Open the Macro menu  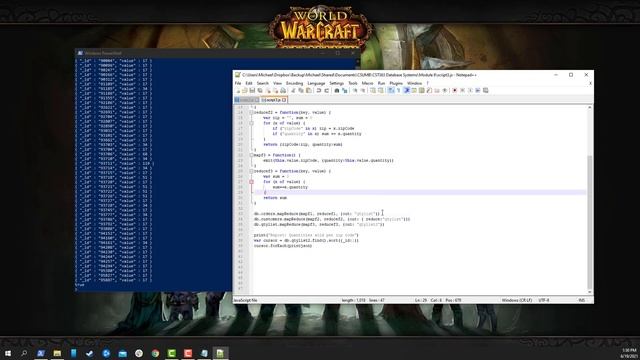coord(367,83)
